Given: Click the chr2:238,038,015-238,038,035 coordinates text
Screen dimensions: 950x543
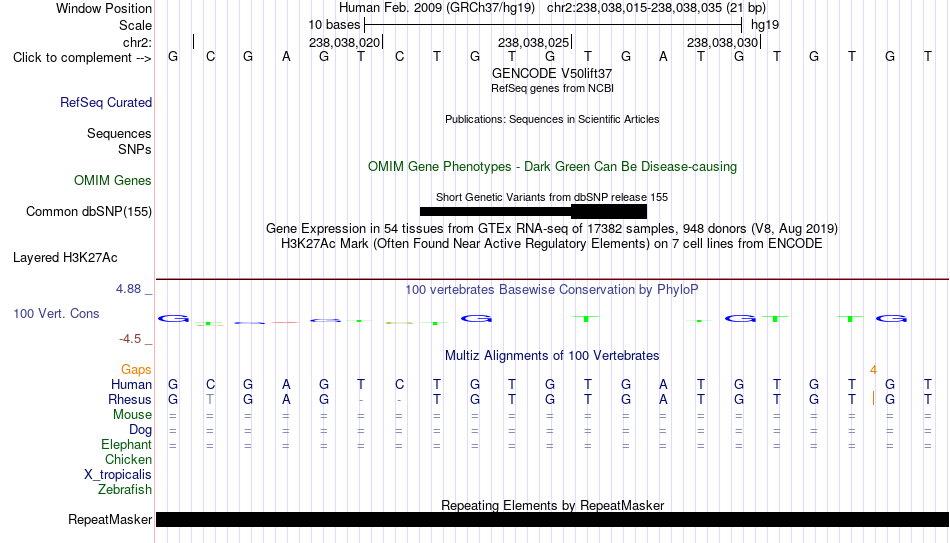Looking at the screenshot, I should [x=657, y=8].
